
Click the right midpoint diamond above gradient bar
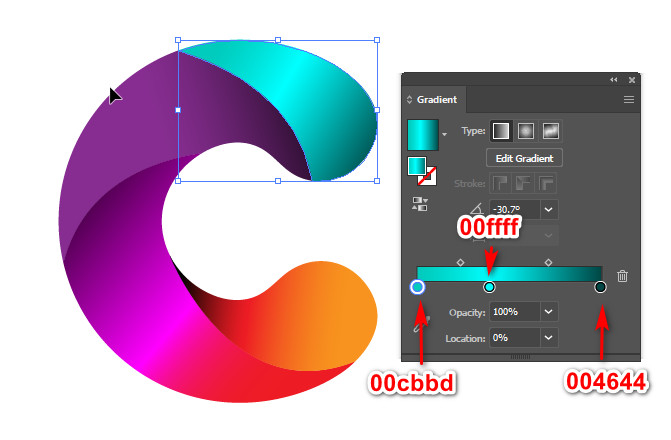pyautogui.click(x=548, y=262)
